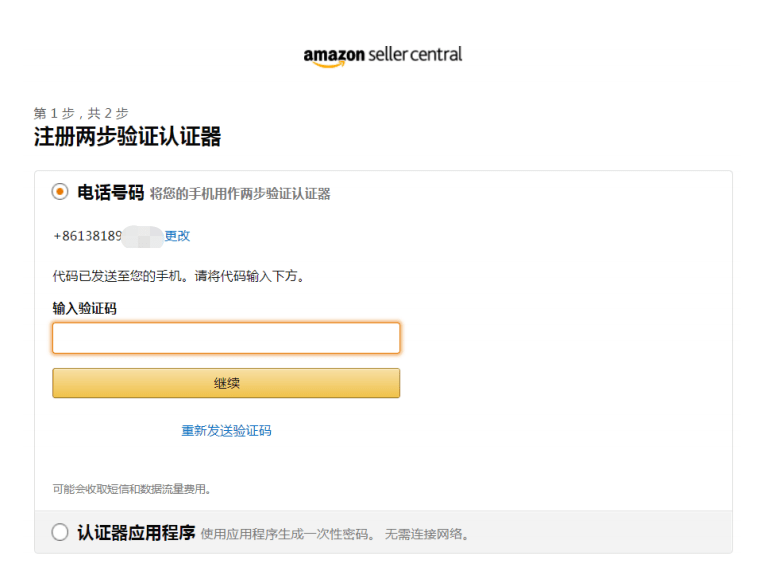Click the 认证器应用程序 option label
The image size is (768, 588).
coord(136,533)
